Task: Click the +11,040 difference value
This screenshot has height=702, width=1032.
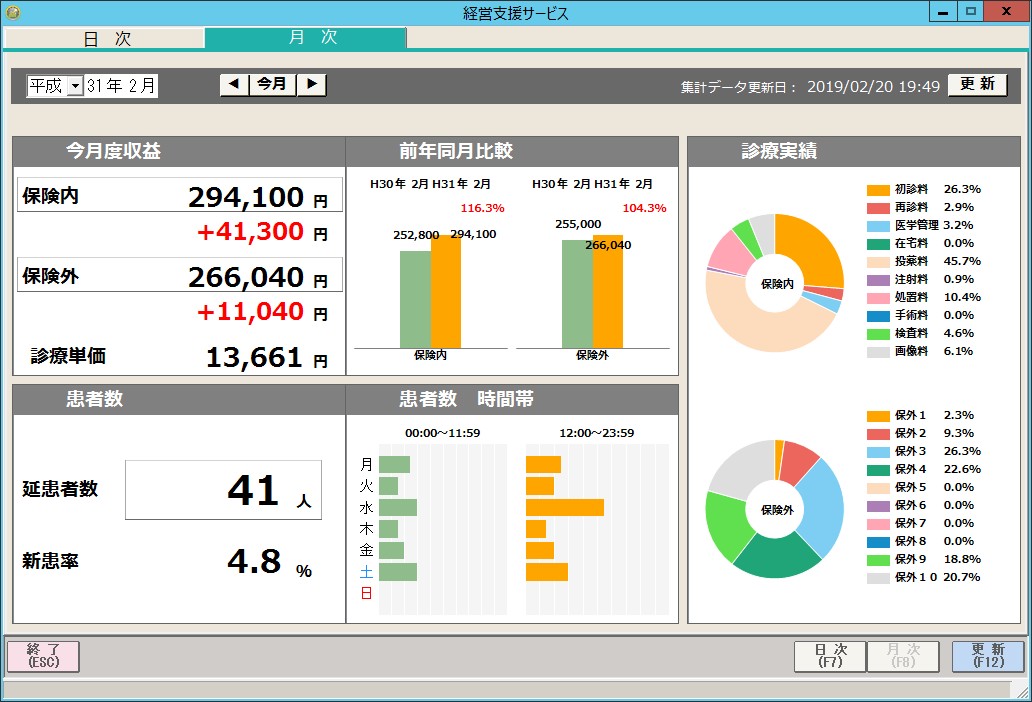Action: pyautogui.click(x=250, y=312)
